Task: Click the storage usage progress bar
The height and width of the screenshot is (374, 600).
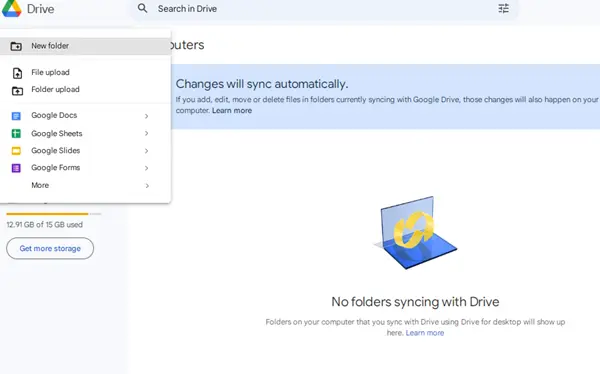Action: (54, 214)
